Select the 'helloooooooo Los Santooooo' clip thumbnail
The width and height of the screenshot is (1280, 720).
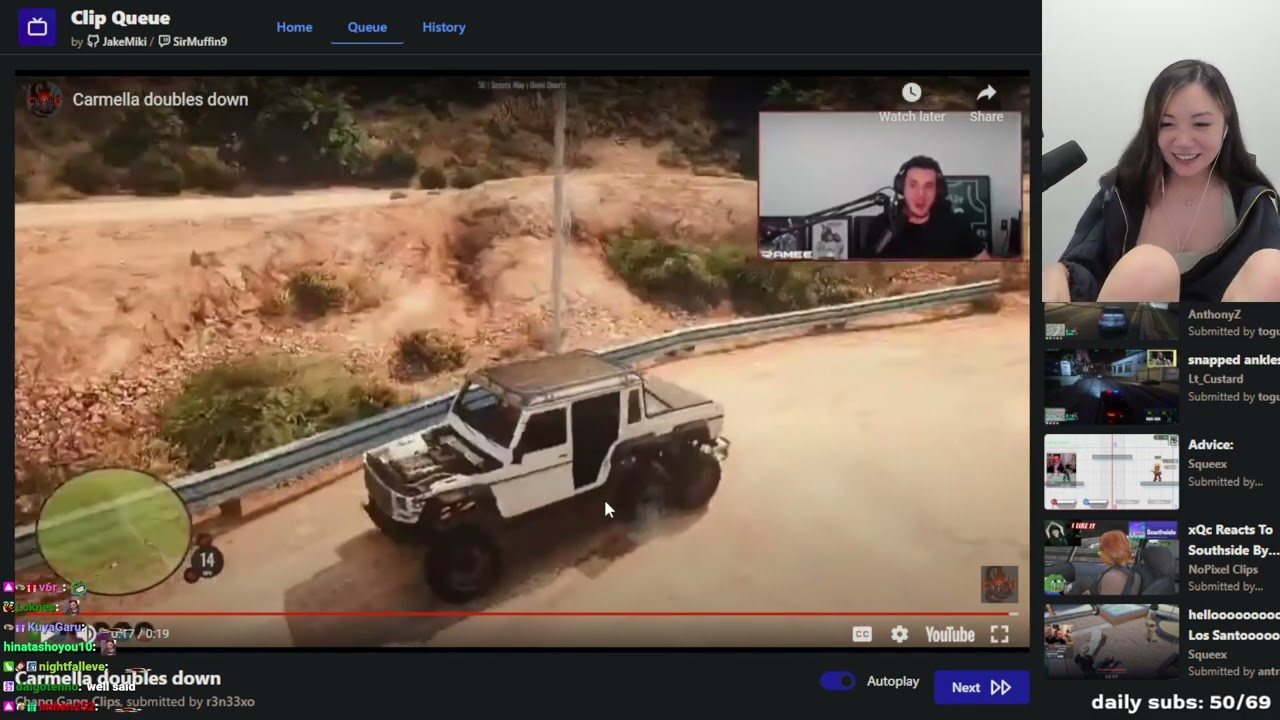click(1111, 642)
